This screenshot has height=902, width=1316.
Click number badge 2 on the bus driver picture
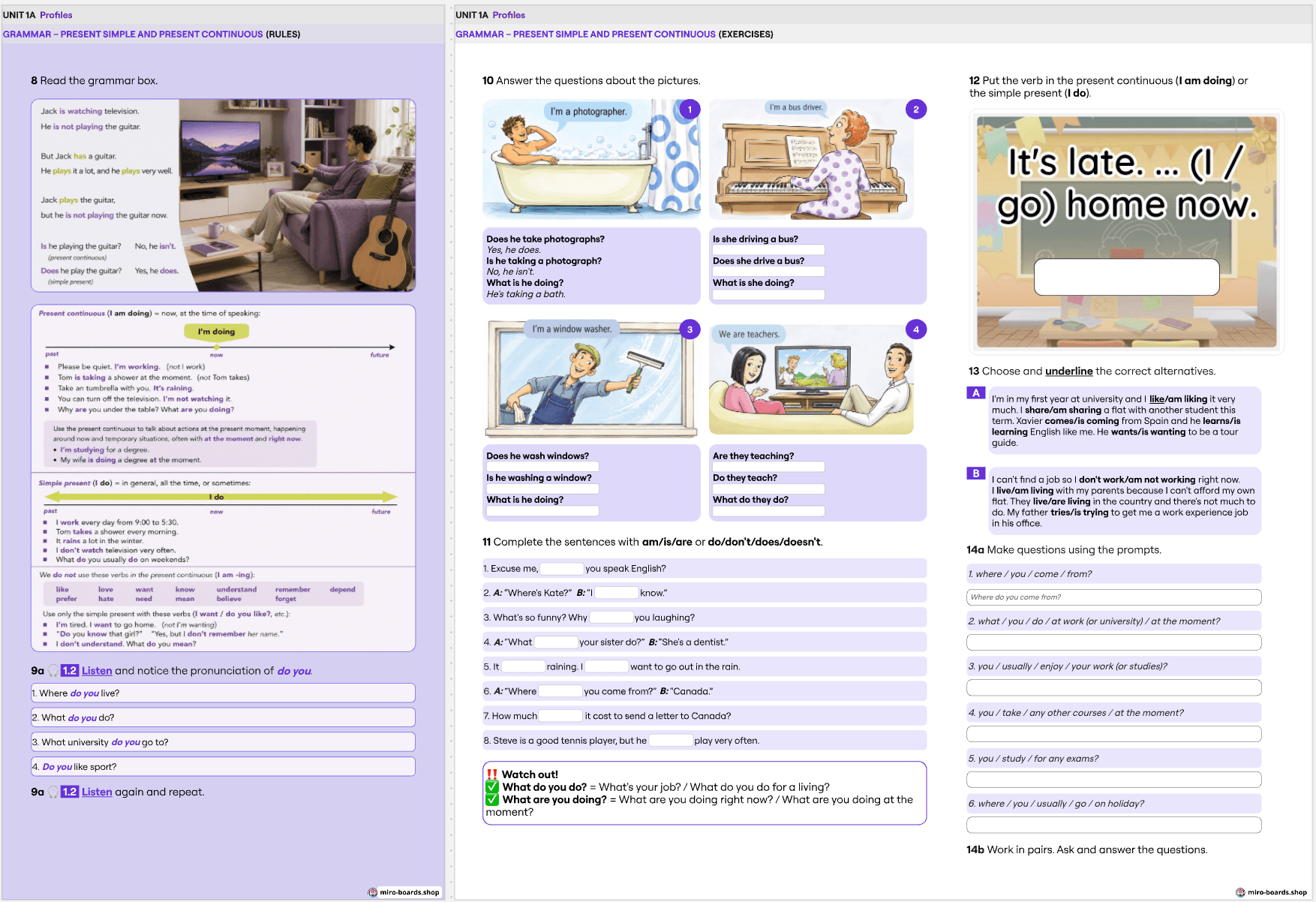915,110
